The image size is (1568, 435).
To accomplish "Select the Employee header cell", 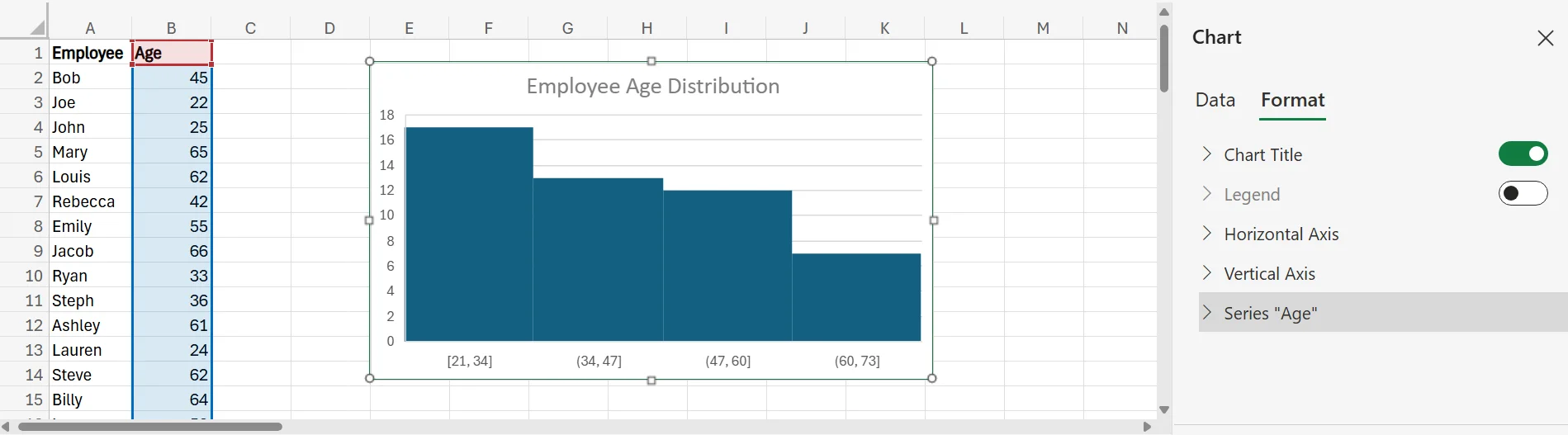I will tap(90, 53).
